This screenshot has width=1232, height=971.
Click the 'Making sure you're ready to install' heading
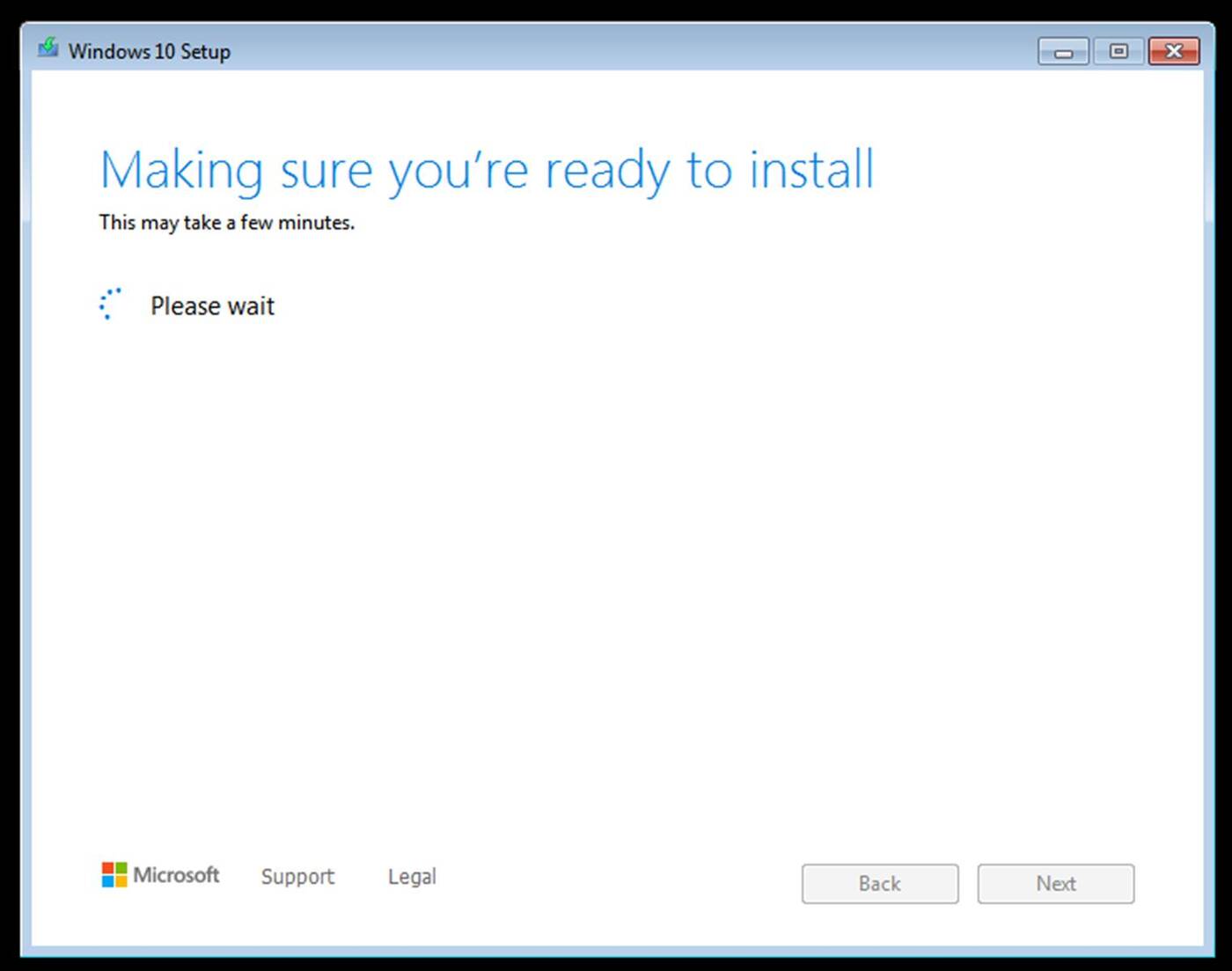click(487, 171)
